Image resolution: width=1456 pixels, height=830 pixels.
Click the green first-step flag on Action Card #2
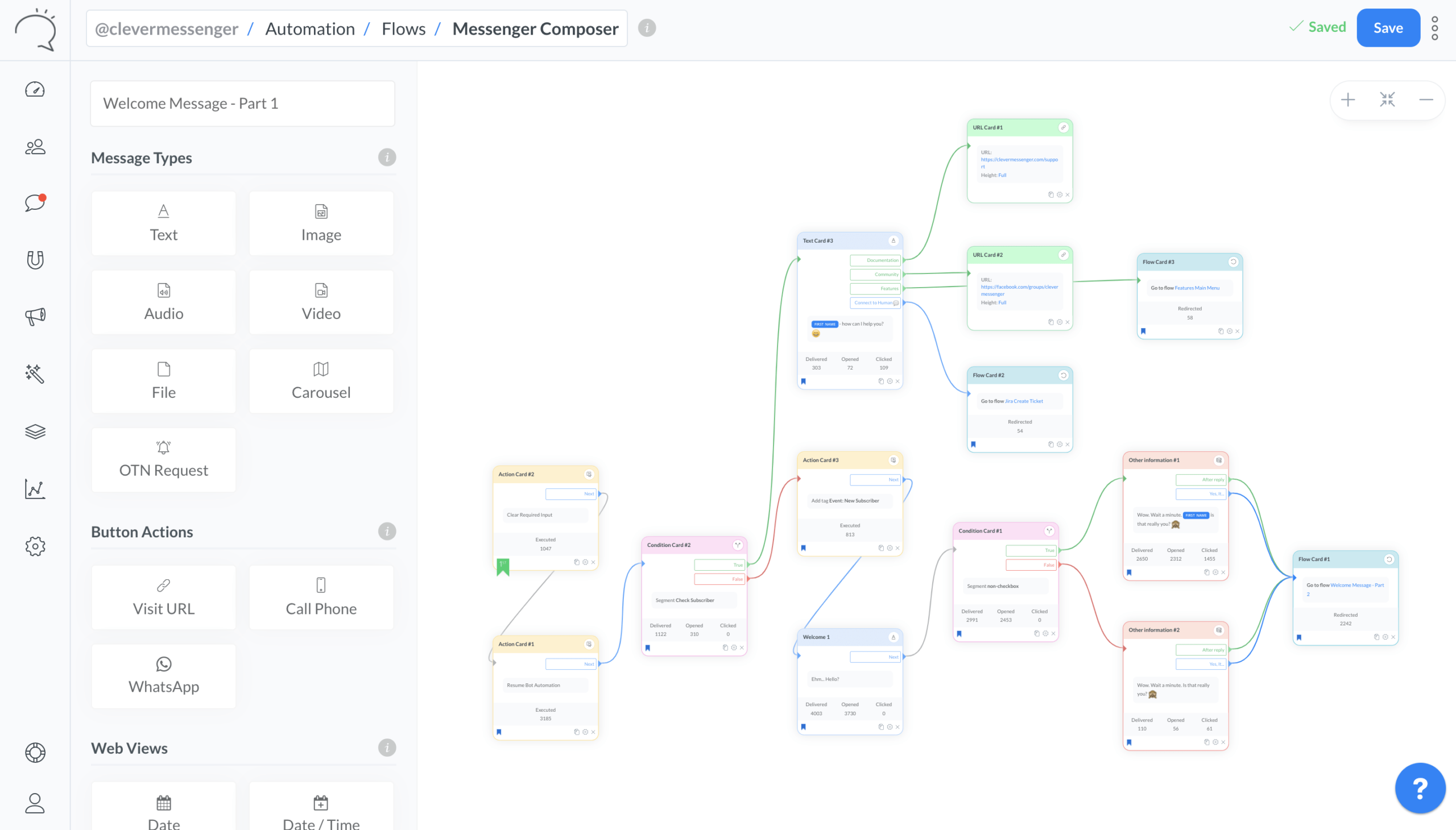502,566
